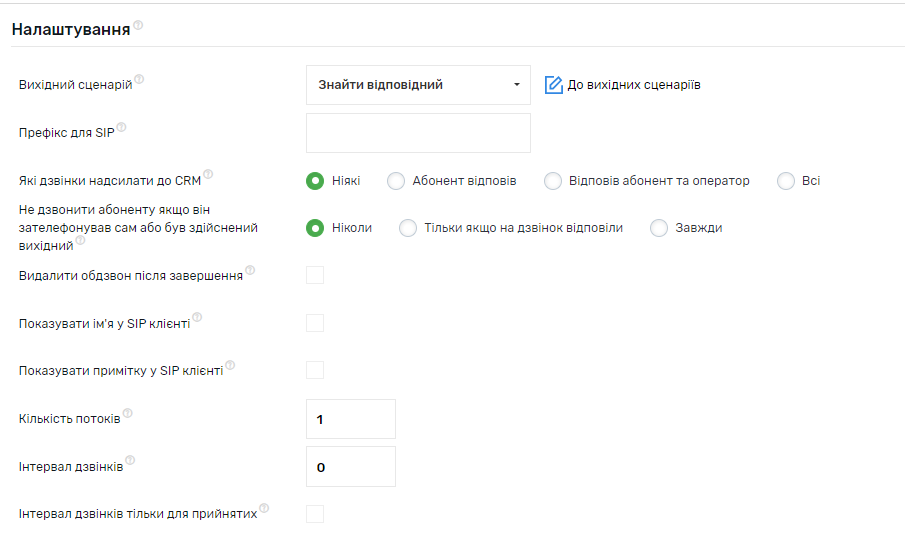Click the info icon beside Кількість потоків
This screenshot has width=905, height=544.
(127, 413)
